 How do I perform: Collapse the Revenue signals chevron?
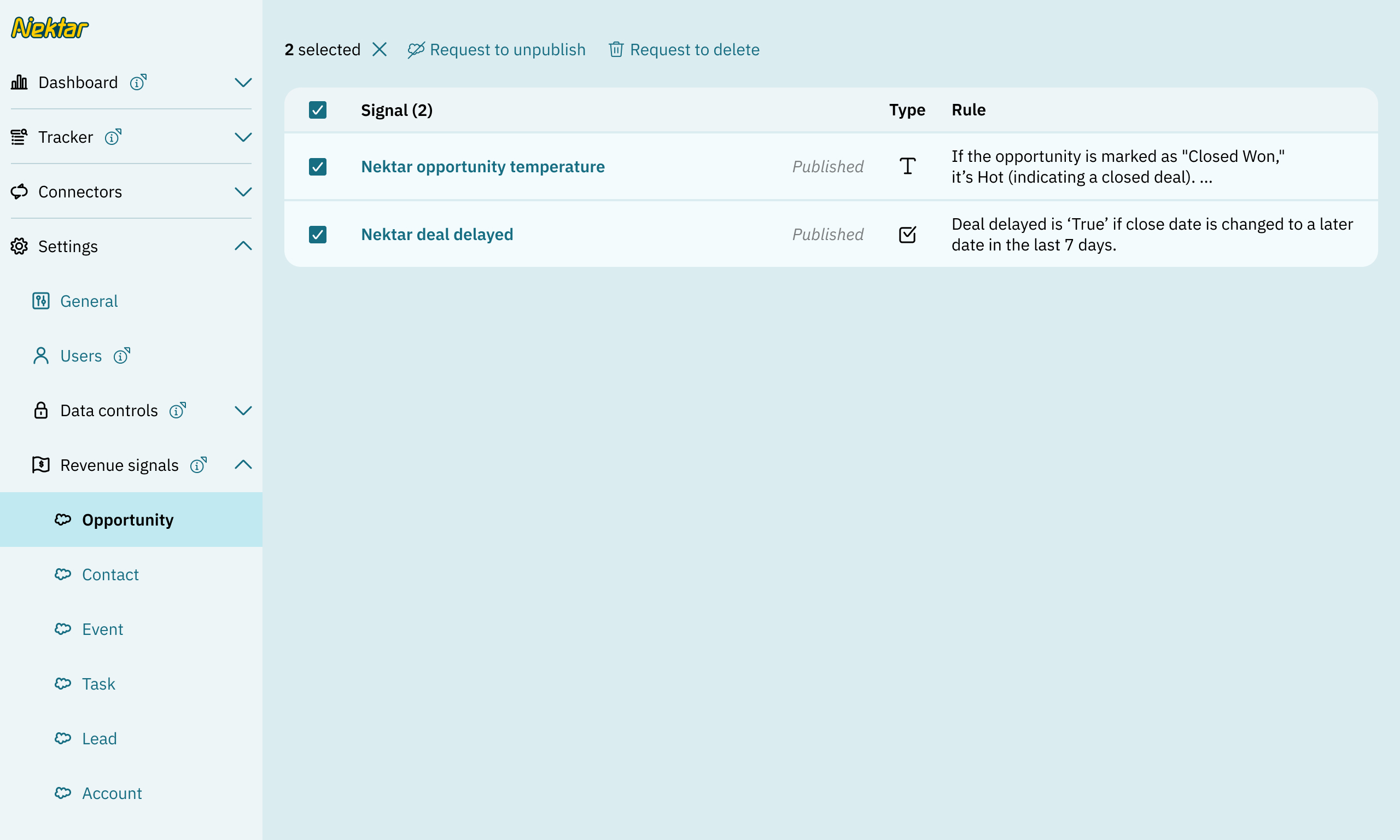[x=243, y=465]
